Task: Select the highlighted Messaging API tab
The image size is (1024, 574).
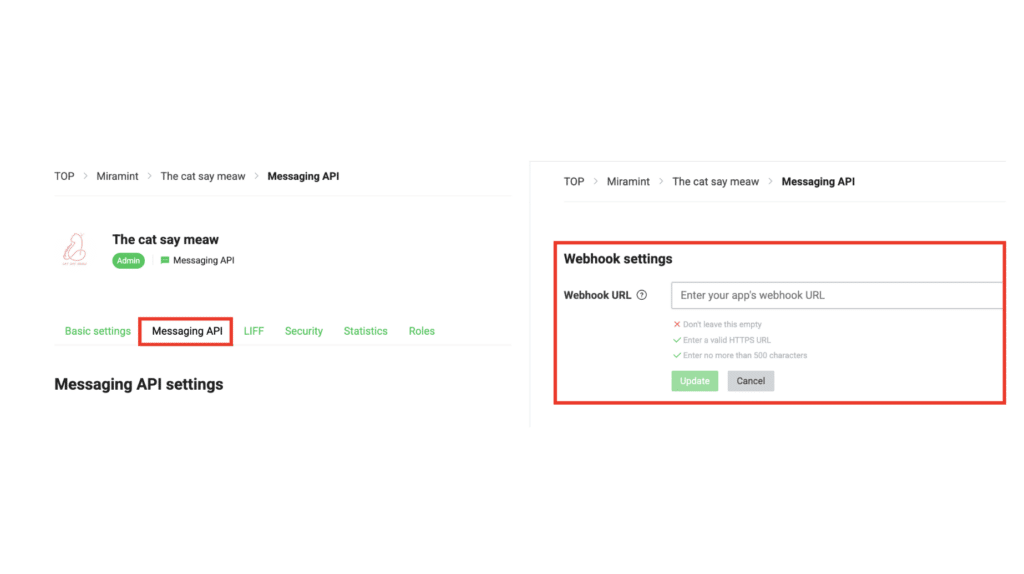Action: coord(186,331)
